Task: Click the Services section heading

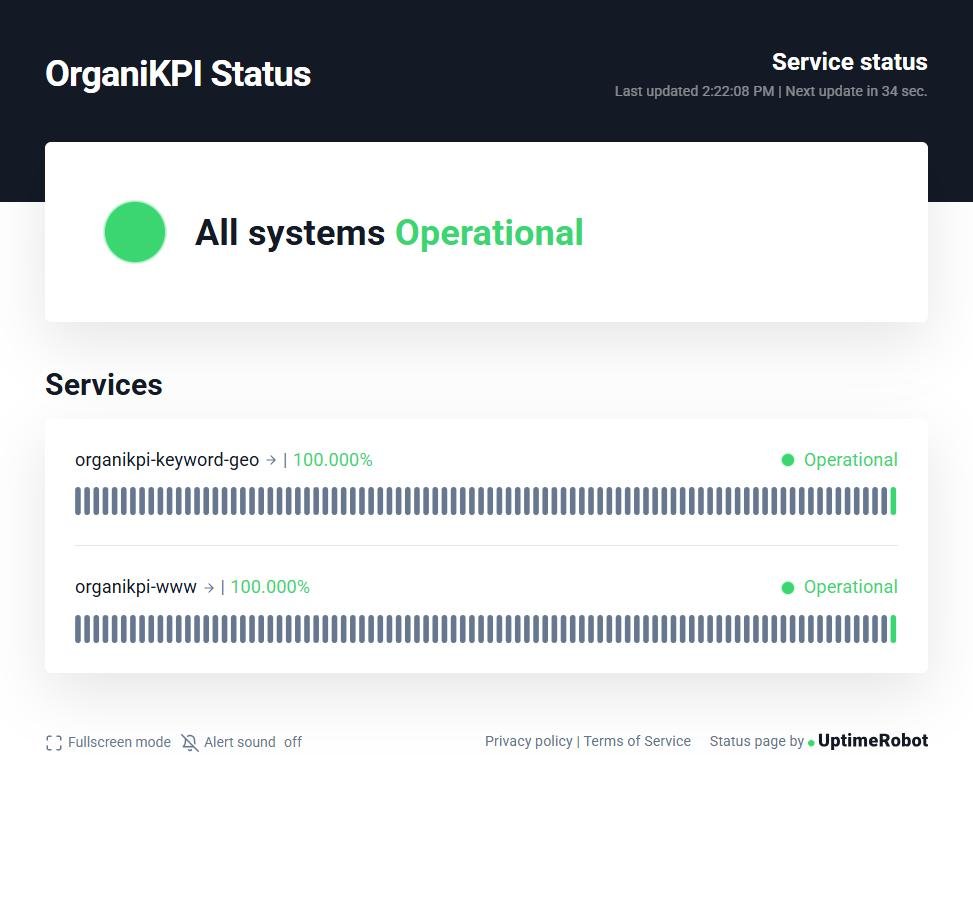Action: 104,385
